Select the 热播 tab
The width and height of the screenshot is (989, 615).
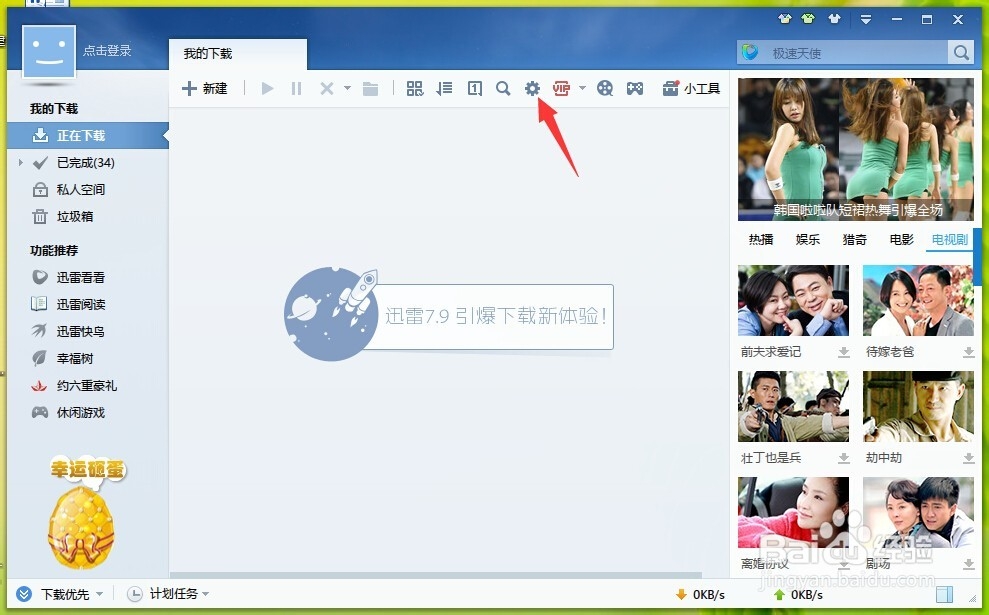tap(761, 240)
